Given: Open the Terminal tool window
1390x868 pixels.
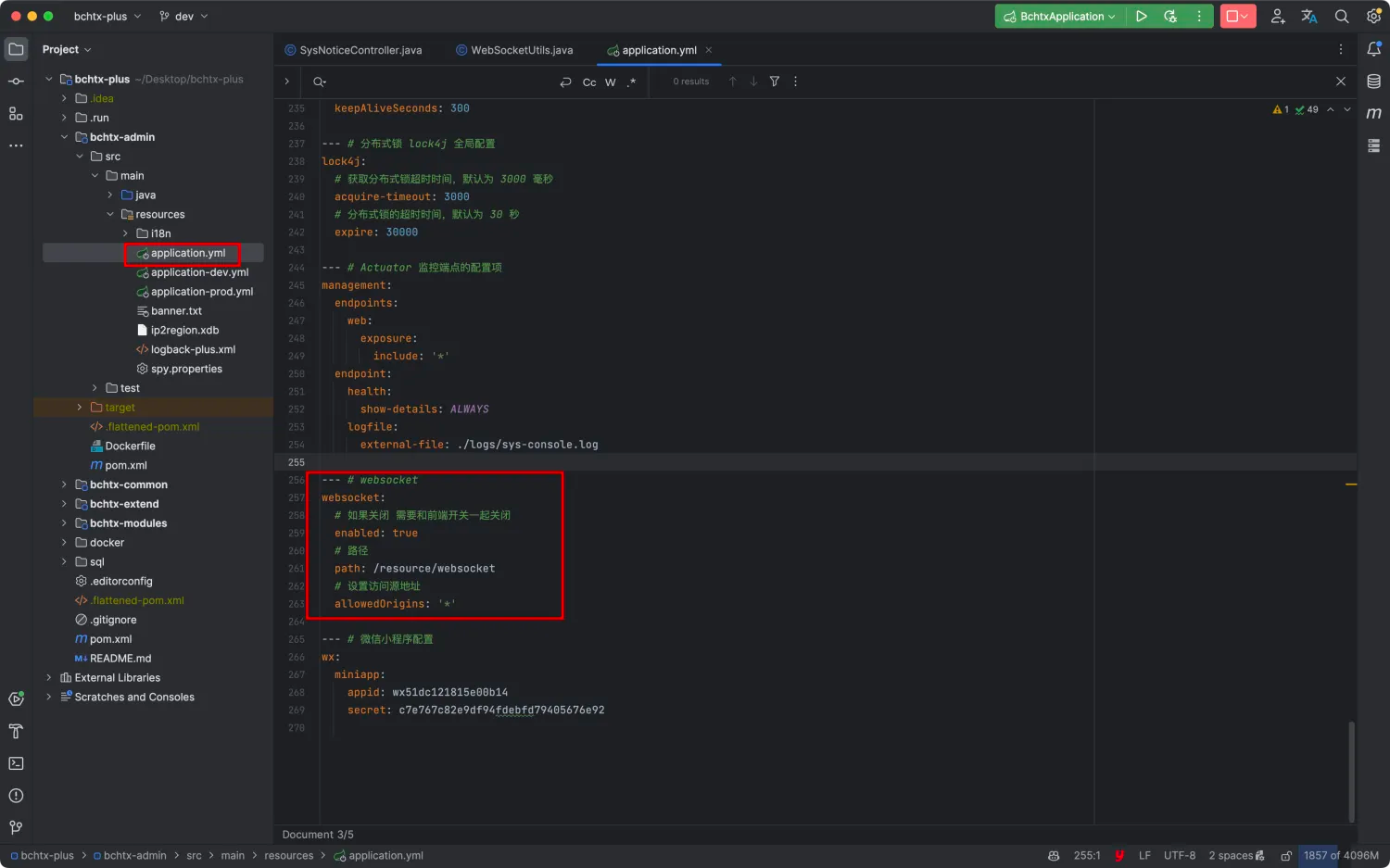Looking at the screenshot, I should [15, 763].
